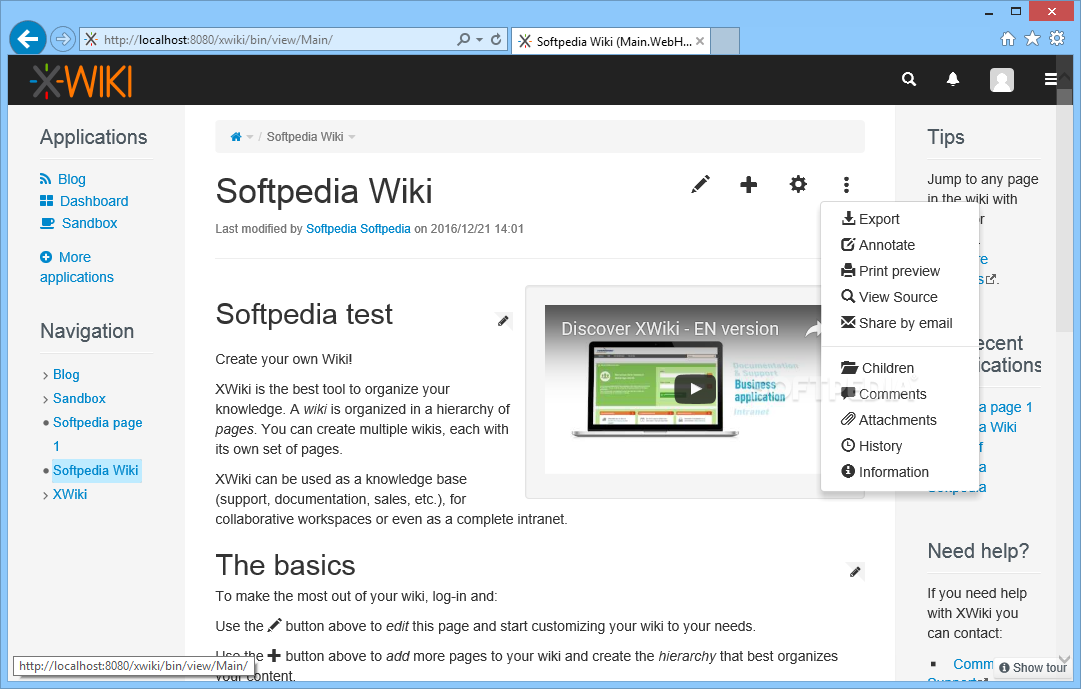
Task: Open the user avatar menu
Action: [x=1002, y=80]
